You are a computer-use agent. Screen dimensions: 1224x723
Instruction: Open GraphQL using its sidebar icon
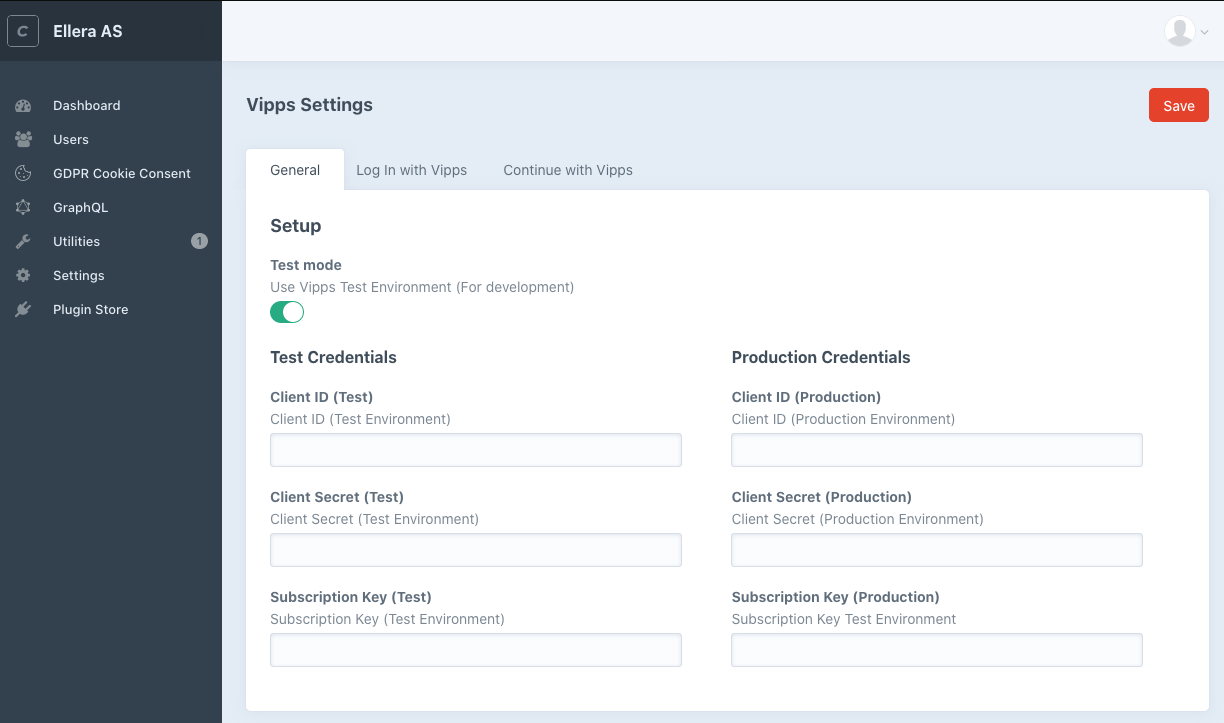[23, 207]
